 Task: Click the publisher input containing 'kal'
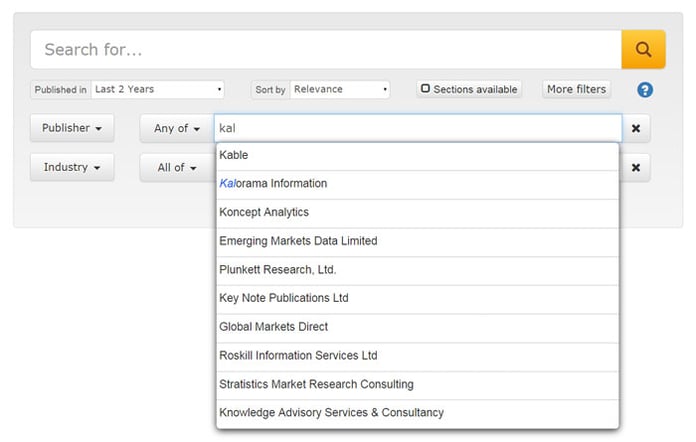tap(418, 128)
